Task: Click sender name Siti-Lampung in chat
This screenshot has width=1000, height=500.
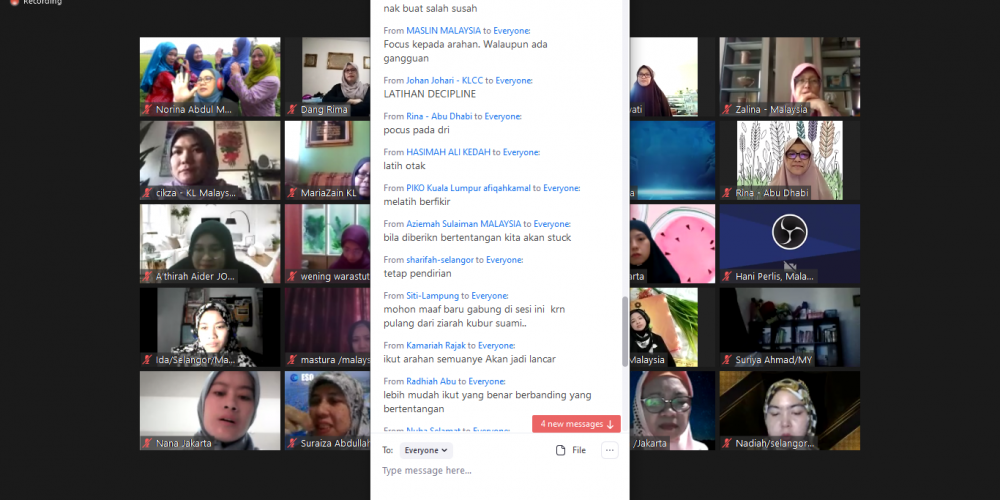Action: click(x=432, y=296)
